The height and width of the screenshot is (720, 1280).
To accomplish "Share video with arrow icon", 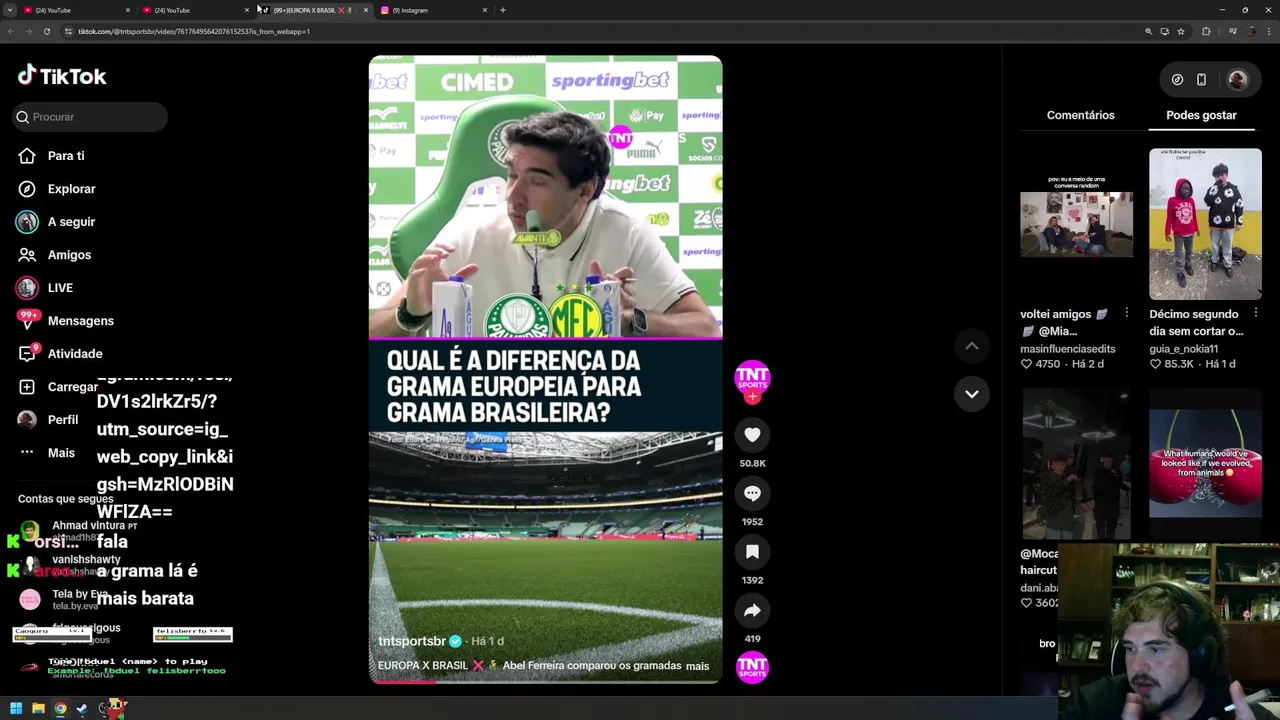I will point(752,610).
